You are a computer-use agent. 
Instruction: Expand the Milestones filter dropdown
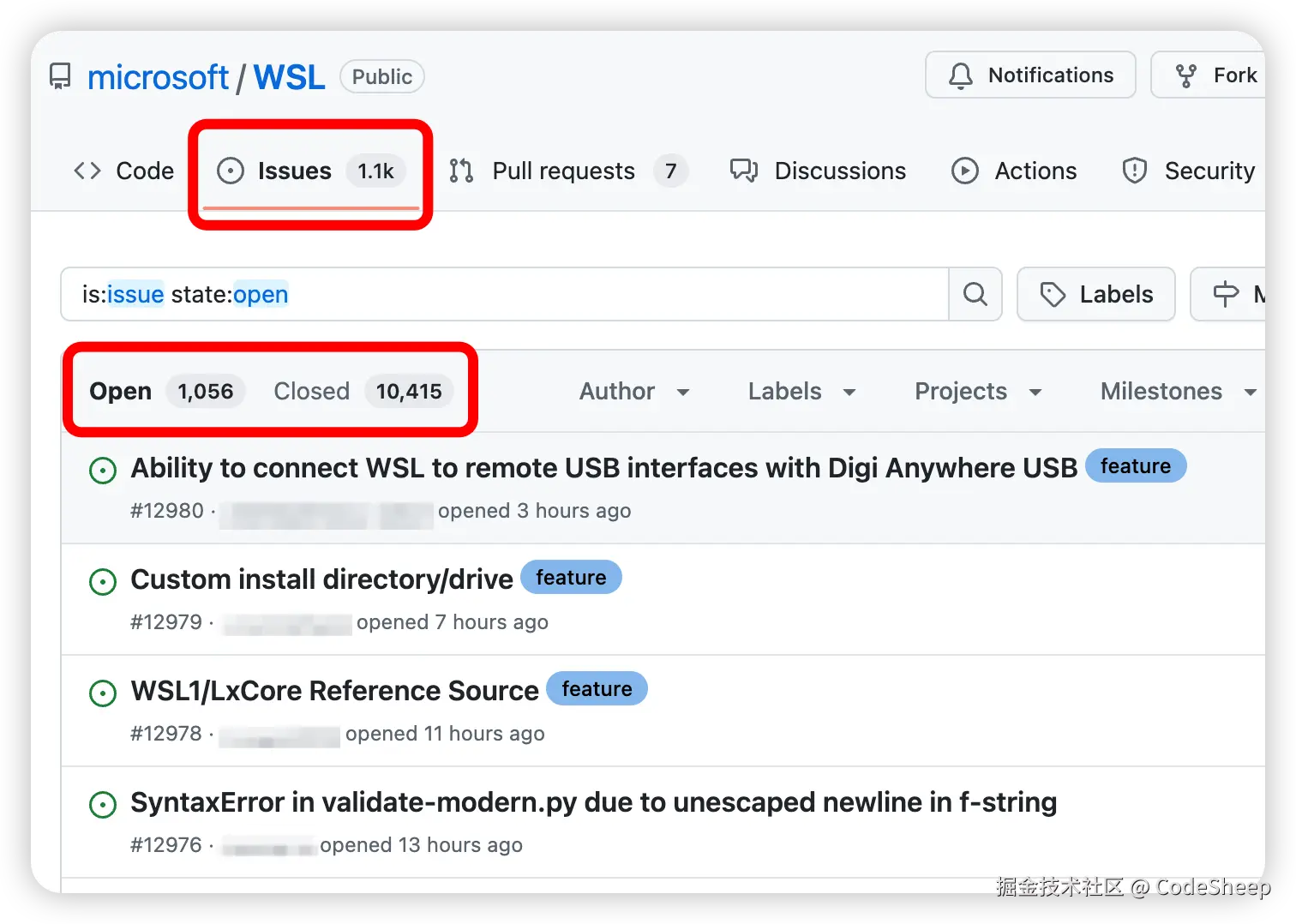click(1178, 392)
